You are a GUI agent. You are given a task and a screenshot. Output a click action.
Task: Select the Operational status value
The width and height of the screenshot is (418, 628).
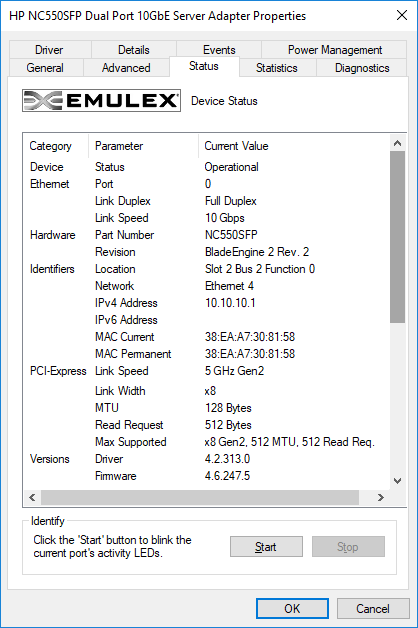point(231,167)
